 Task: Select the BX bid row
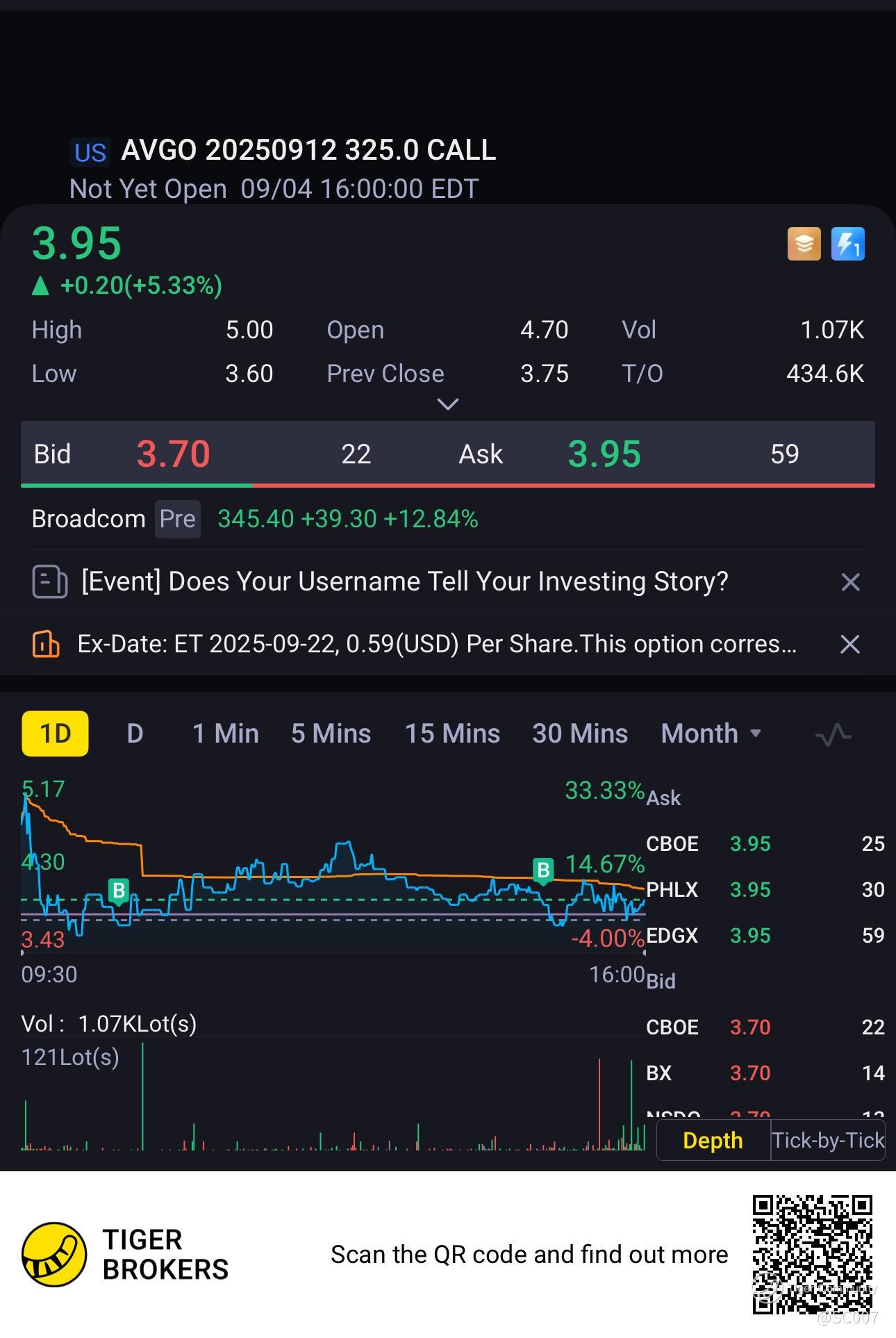[x=765, y=1073]
